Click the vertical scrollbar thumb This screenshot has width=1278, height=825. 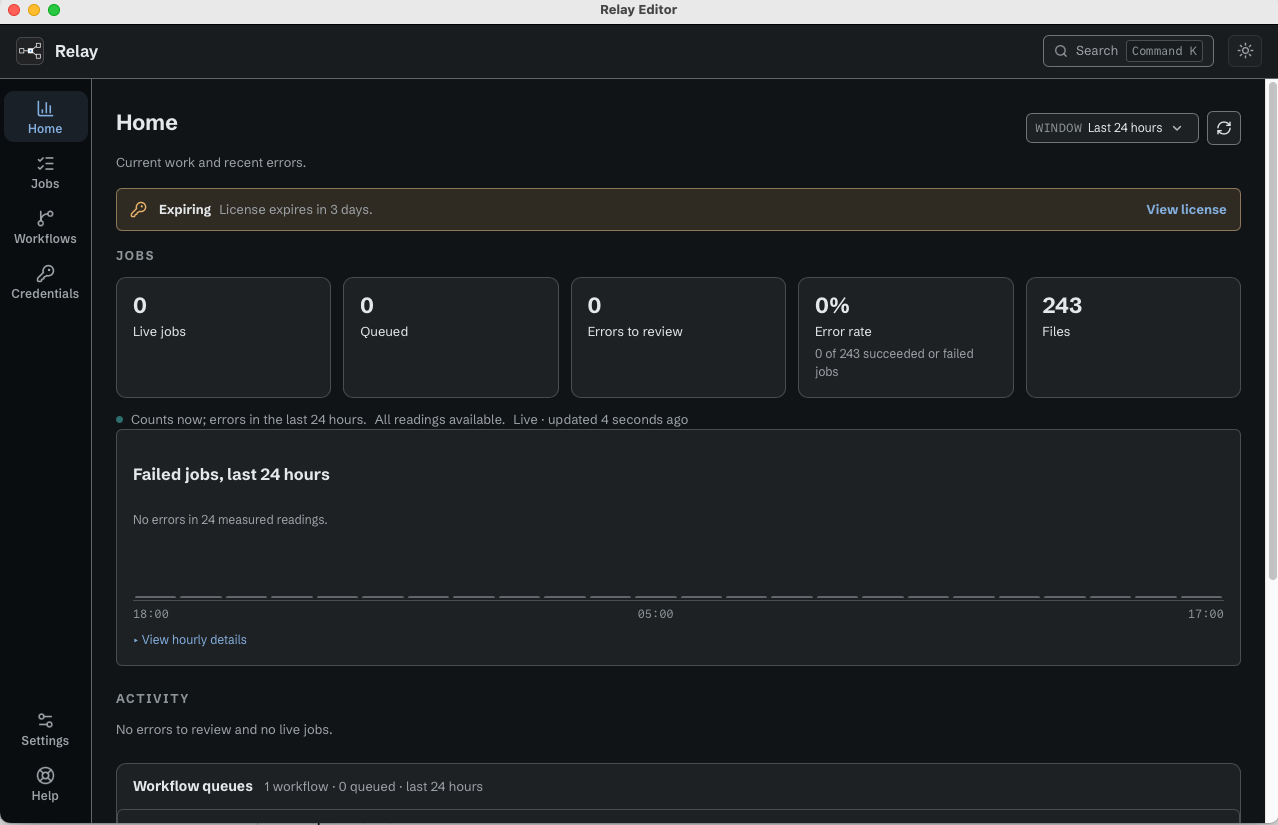click(1272, 330)
